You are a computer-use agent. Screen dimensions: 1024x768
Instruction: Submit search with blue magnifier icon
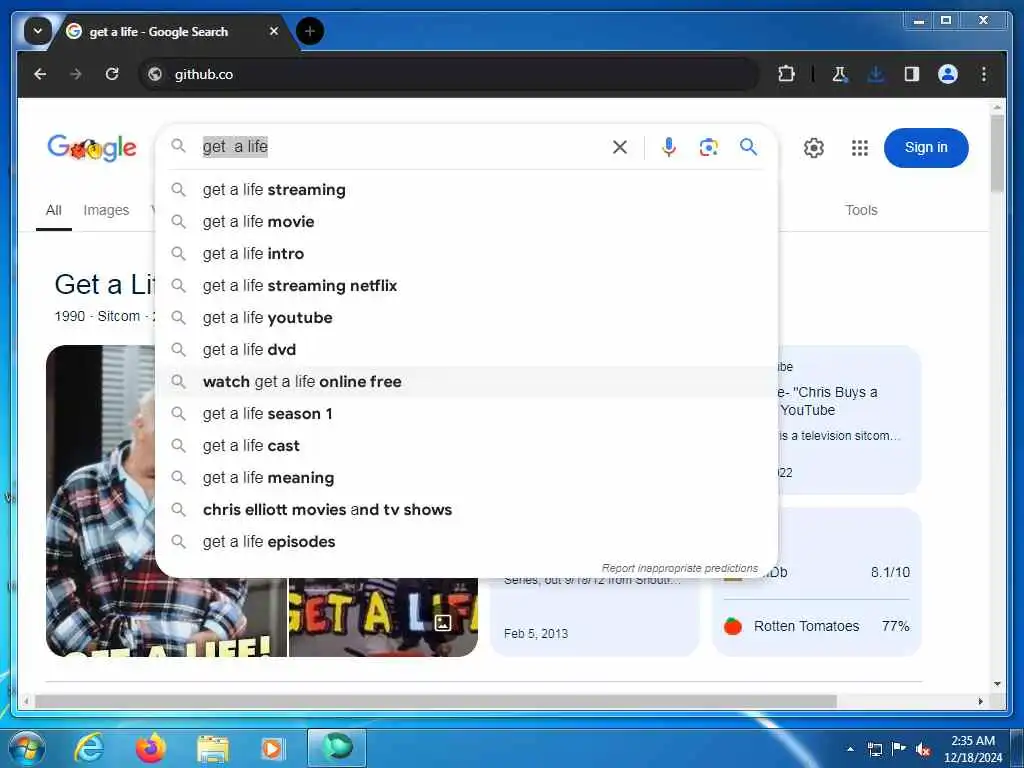748,147
